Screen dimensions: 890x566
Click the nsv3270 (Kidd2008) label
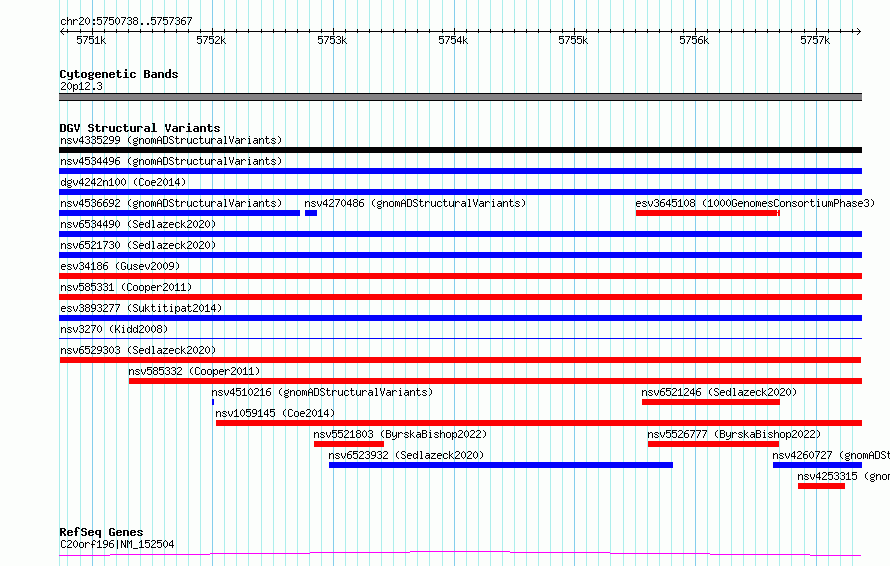point(114,329)
